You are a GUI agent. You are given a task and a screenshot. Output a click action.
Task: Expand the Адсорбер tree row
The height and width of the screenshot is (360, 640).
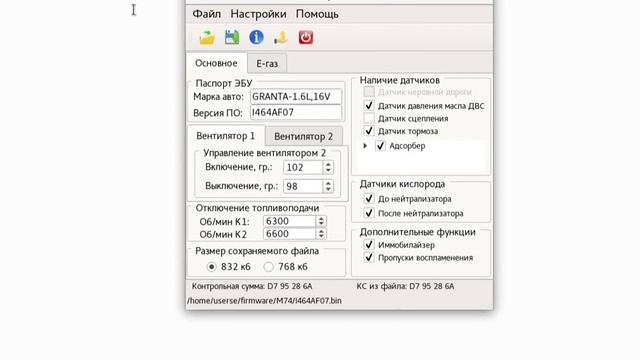tap(365, 146)
